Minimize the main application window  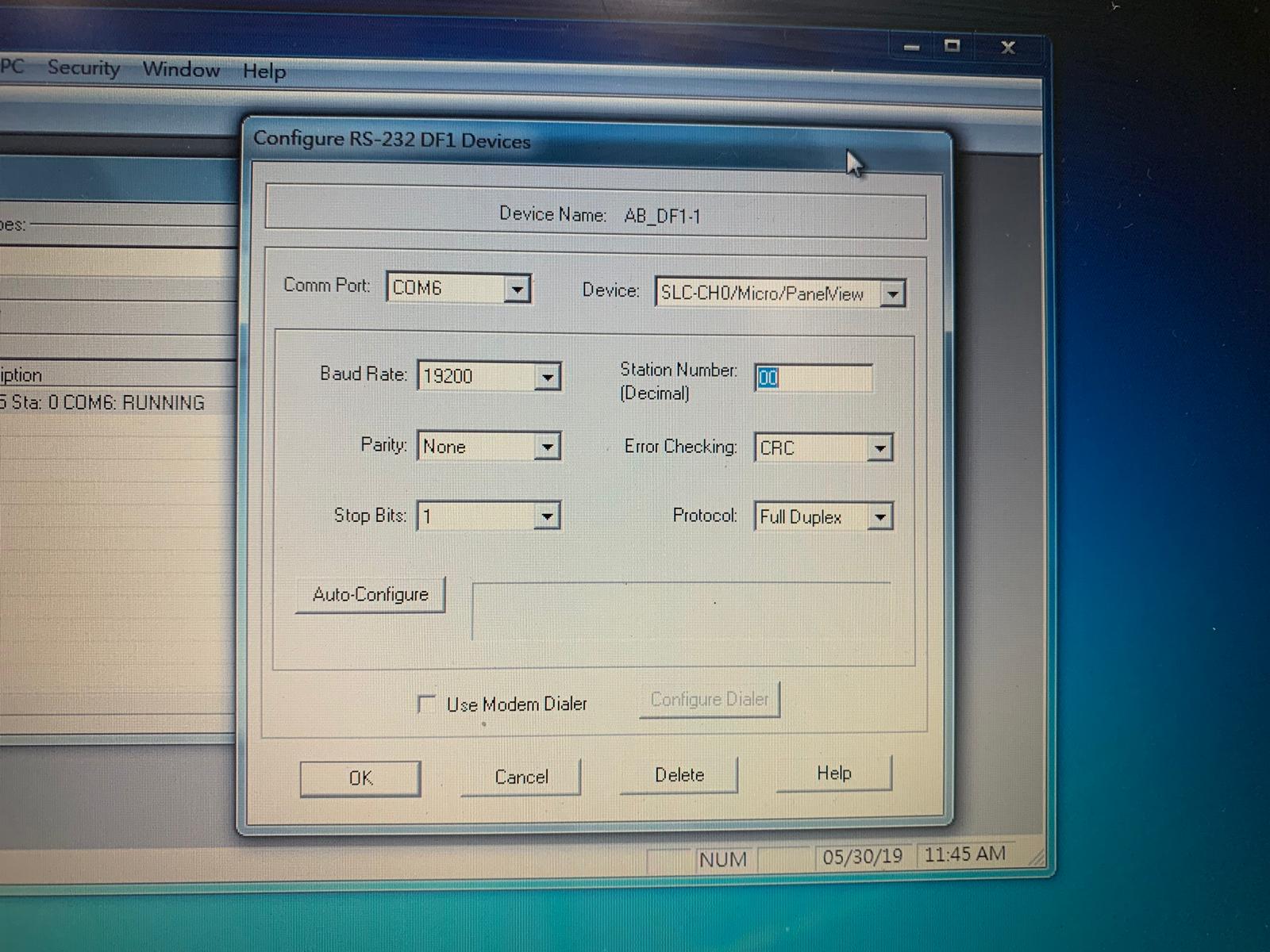[911, 48]
